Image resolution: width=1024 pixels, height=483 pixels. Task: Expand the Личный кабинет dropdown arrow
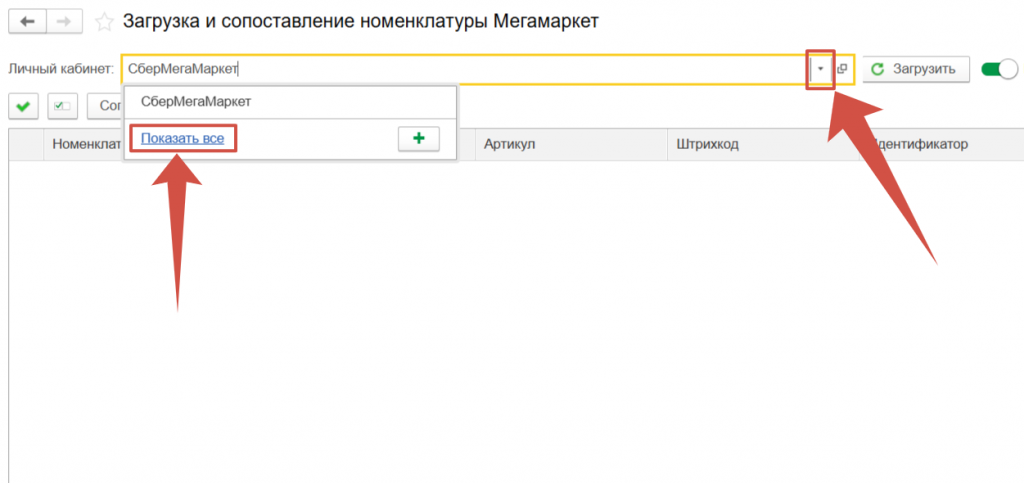click(820, 69)
